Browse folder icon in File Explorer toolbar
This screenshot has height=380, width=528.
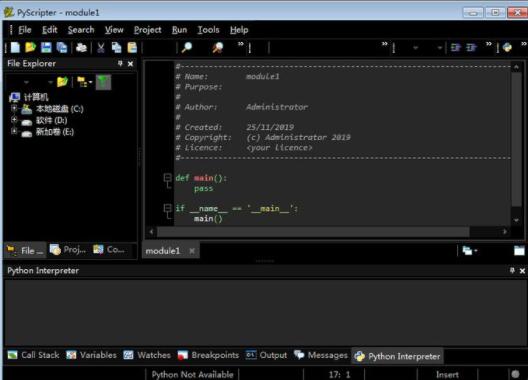point(62,82)
